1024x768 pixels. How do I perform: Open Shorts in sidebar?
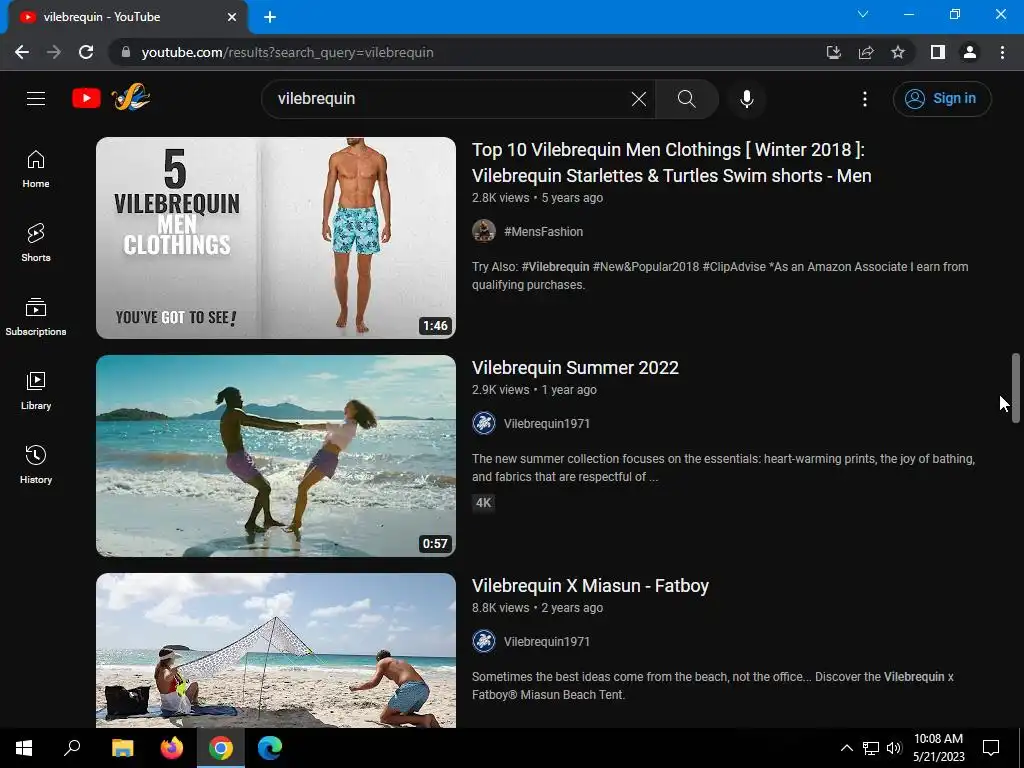[x=36, y=243]
